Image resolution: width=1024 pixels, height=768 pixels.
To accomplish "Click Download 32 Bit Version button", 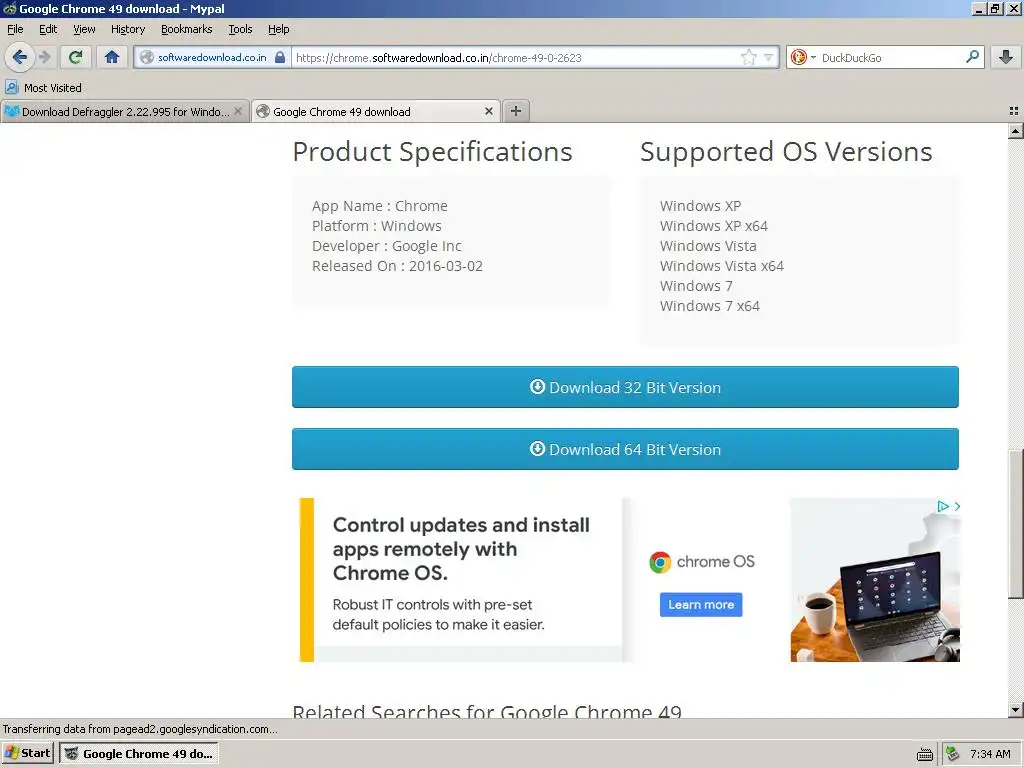I will point(625,387).
